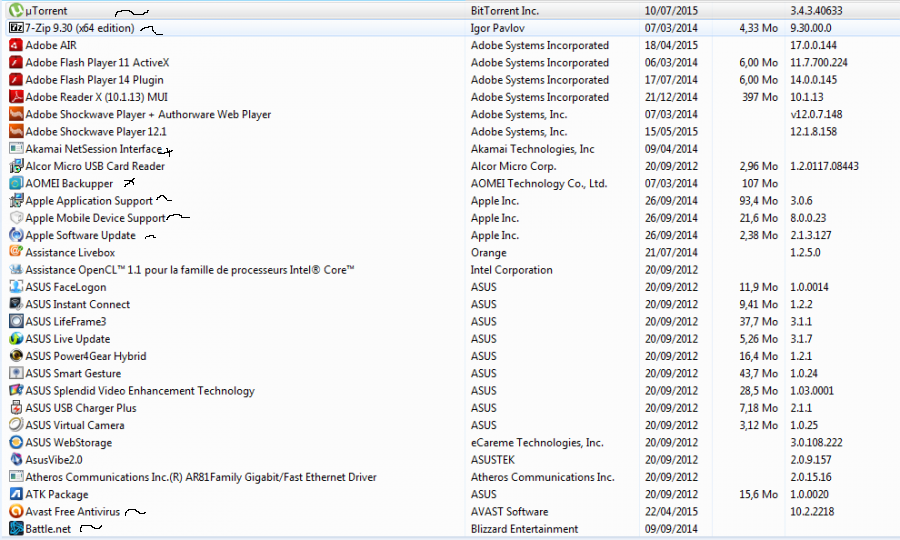Click the publisher Blizzard Entertainment
The image size is (900, 540).
pyautogui.click(x=524, y=529)
